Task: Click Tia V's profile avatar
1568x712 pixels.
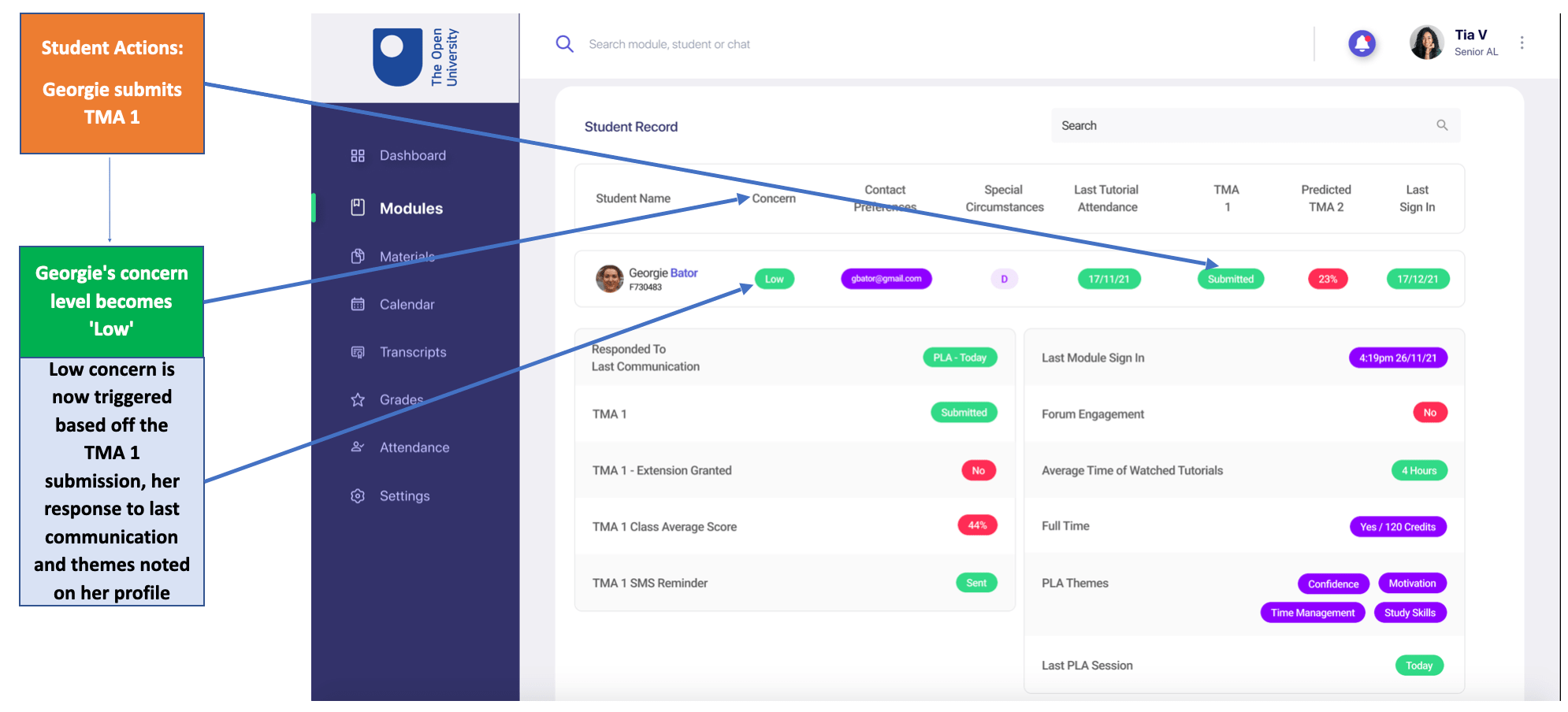Action: [1425, 43]
